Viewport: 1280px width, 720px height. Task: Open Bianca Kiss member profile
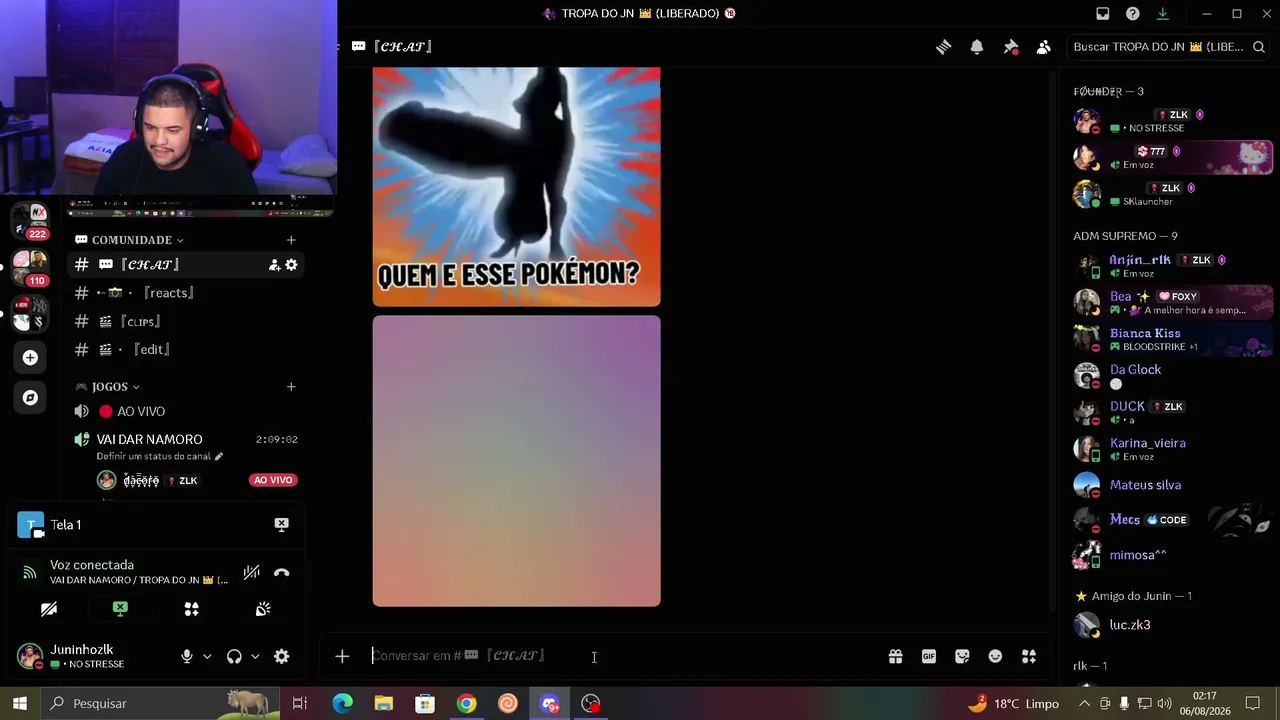point(1172,339)
